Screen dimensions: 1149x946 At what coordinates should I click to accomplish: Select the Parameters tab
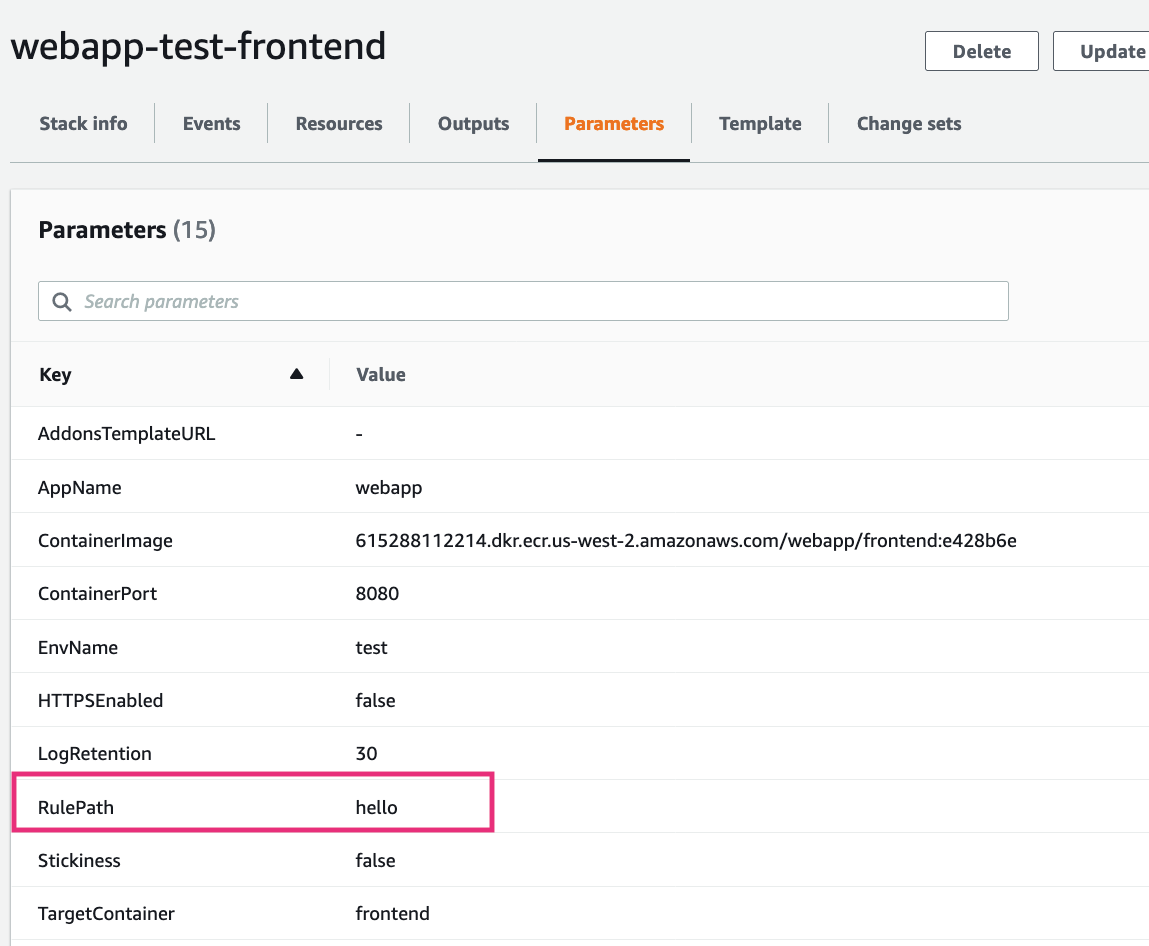tap(614, 124)
